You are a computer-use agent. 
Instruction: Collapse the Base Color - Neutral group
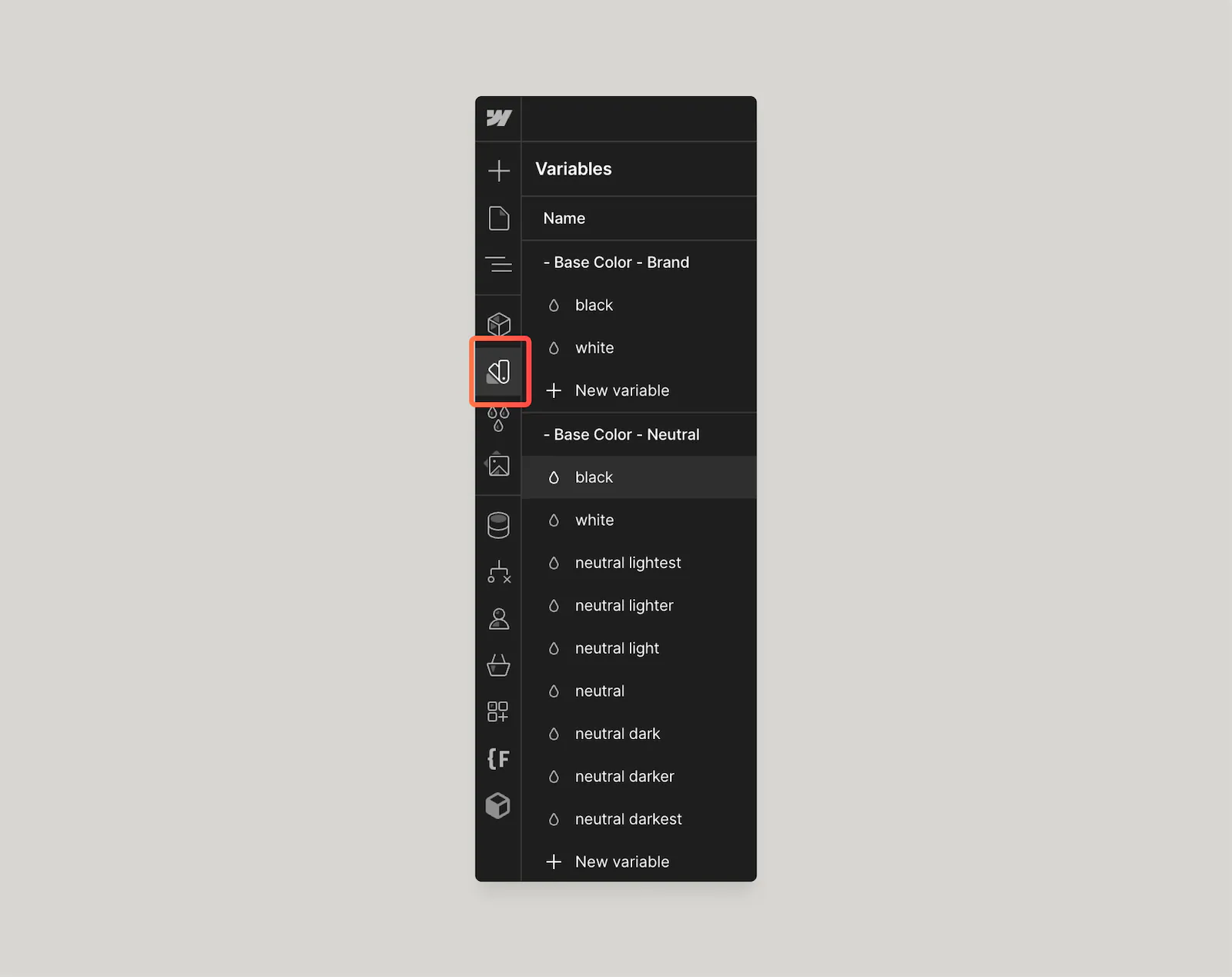[547, 434]
